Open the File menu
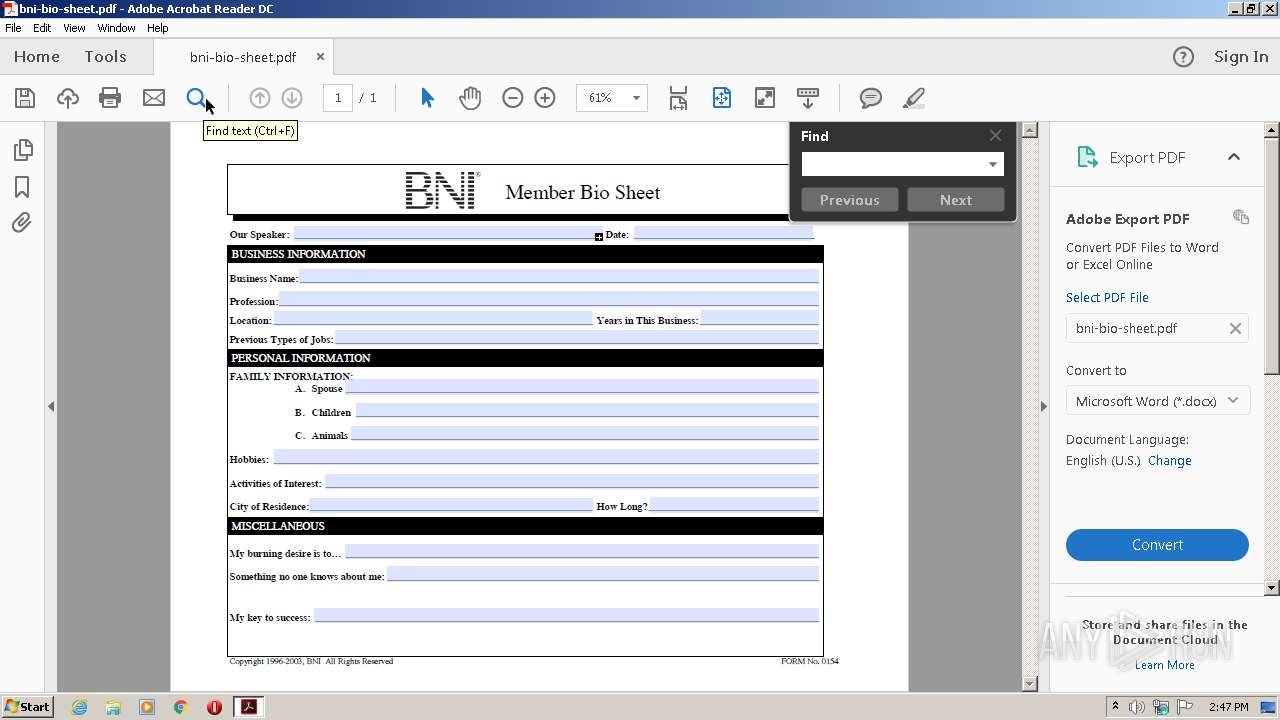Image resolution: width=1280 pixels, height=720 pixels. point(13,28)
